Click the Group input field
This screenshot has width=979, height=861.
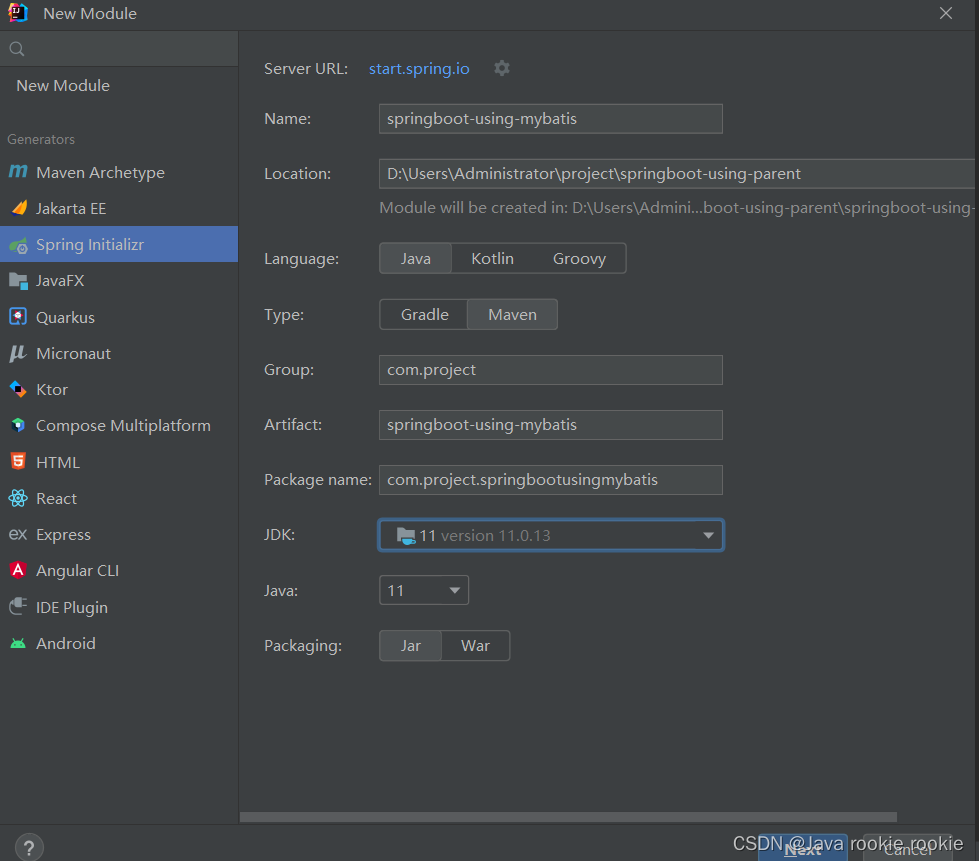[x=551, y=370]
